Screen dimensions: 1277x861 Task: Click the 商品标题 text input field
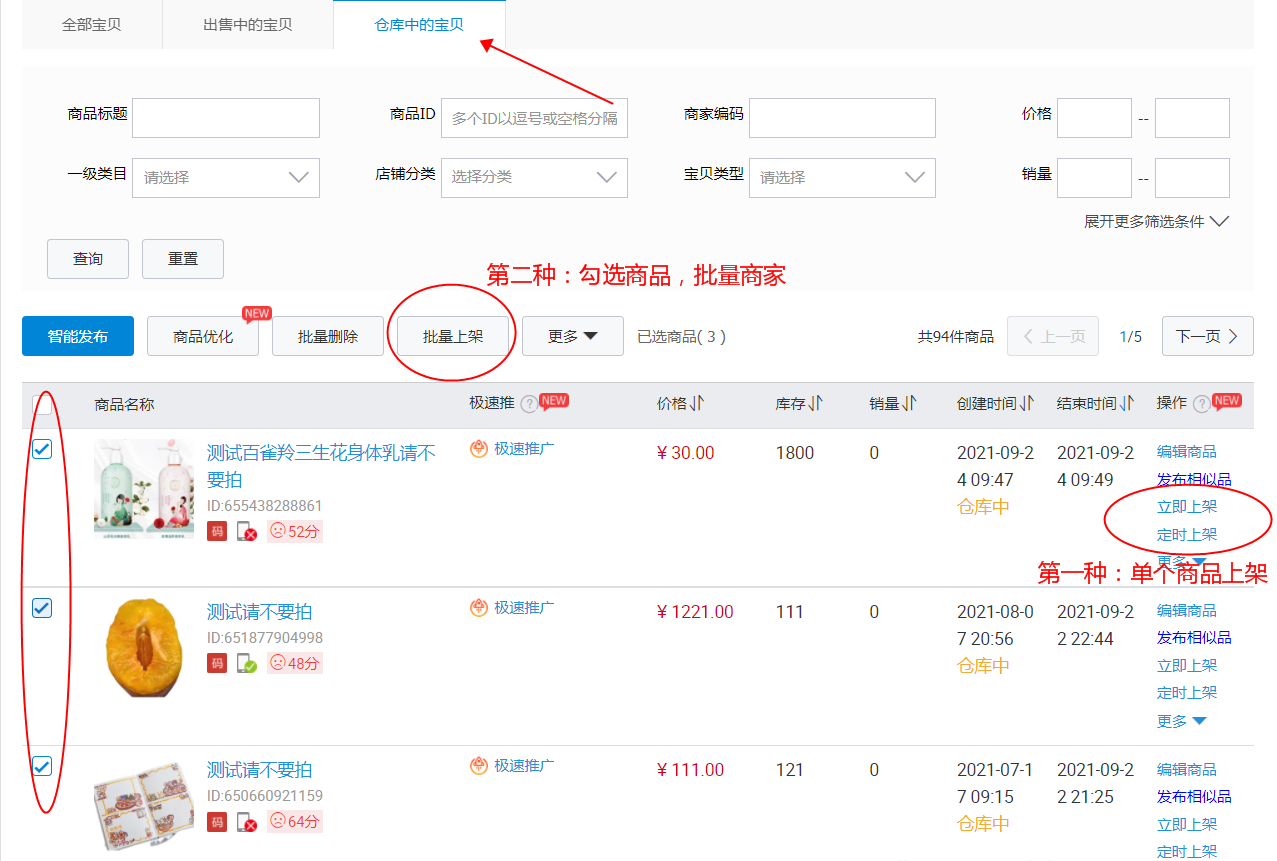pyautogui.click(x=226, y=118)
